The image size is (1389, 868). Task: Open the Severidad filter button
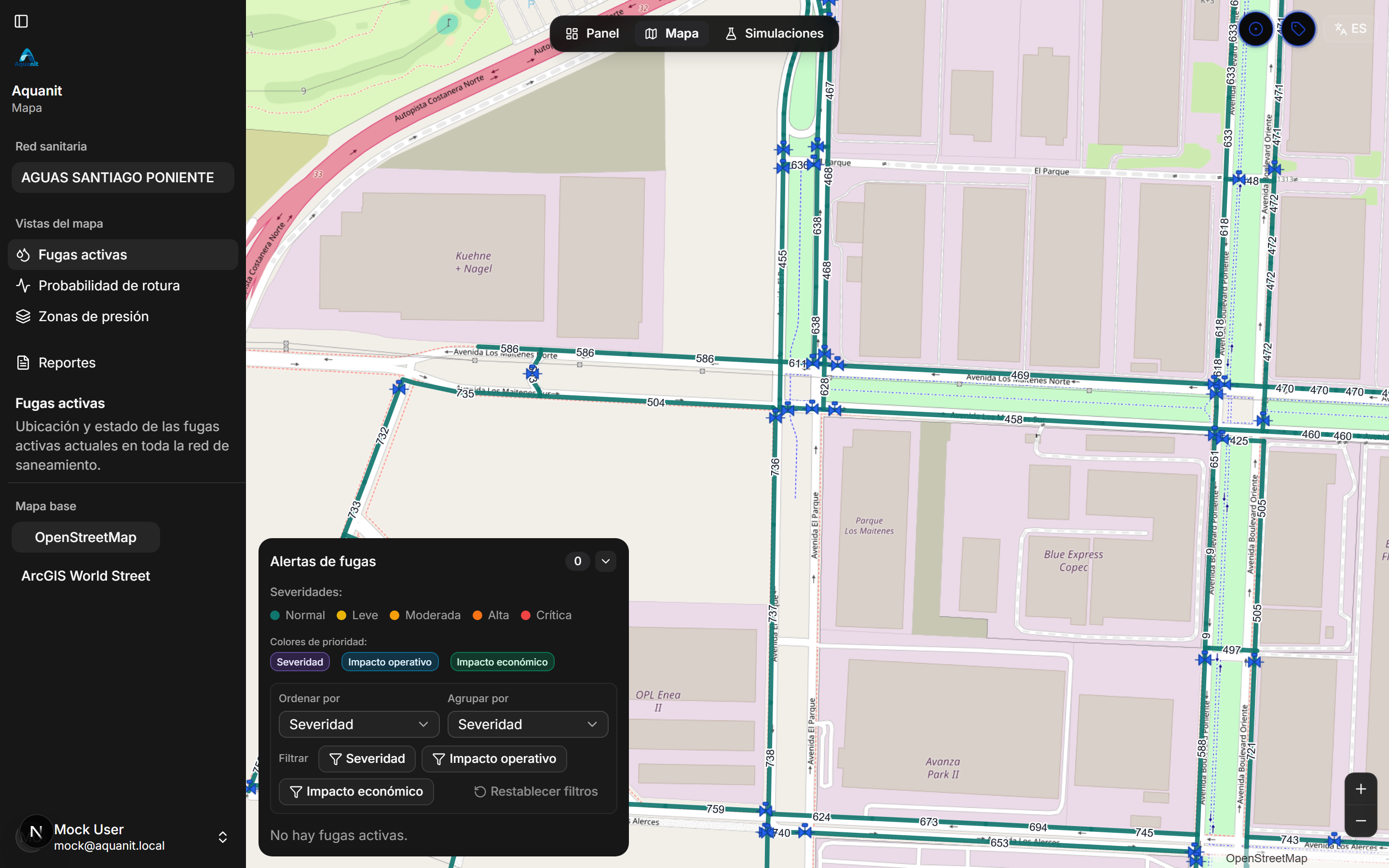[x=367, y=759]
